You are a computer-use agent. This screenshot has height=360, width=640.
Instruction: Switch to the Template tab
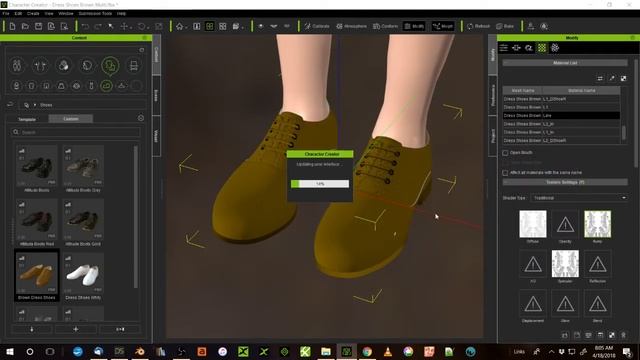coord(27,119)
